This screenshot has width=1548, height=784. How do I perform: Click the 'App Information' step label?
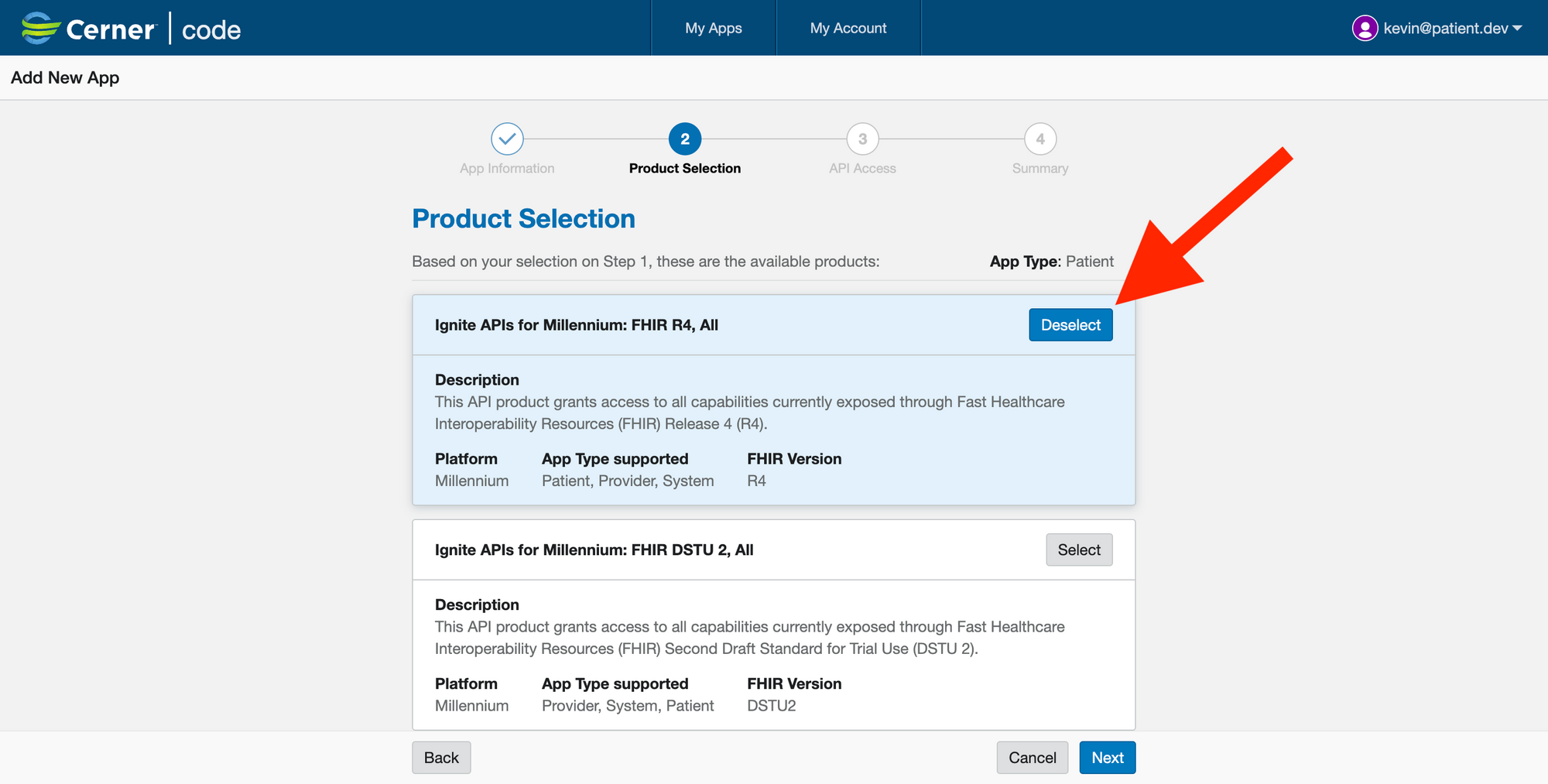click(x=507, y=168)
